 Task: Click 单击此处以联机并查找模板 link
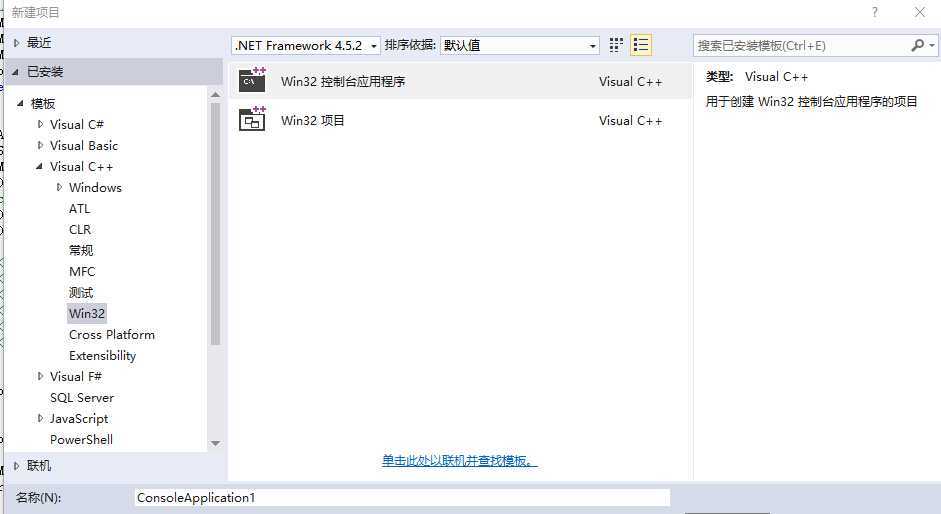click(x=460, y=461)
